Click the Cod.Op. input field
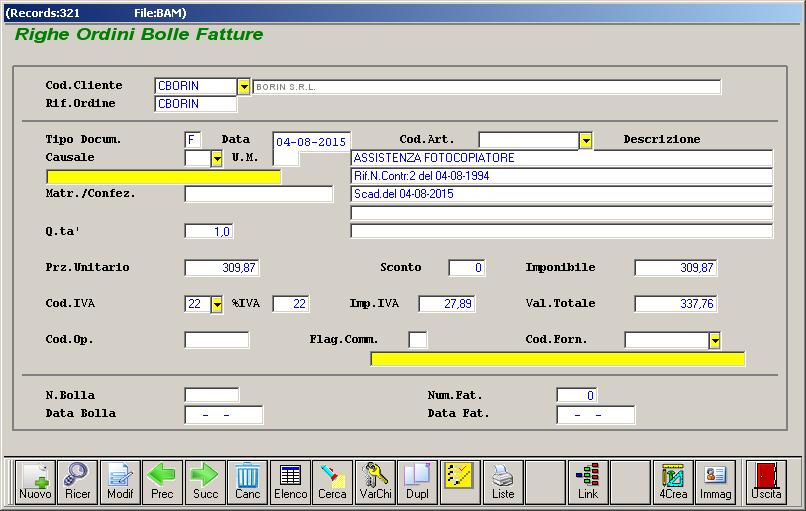Image resolution: width=806 pixels, height=511 pixels. click(x=217, y=340)
